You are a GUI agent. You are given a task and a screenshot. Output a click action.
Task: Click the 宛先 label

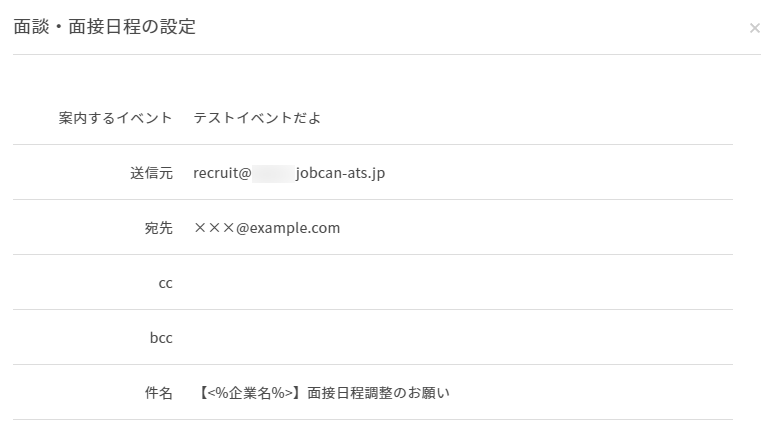coord(158,228)
